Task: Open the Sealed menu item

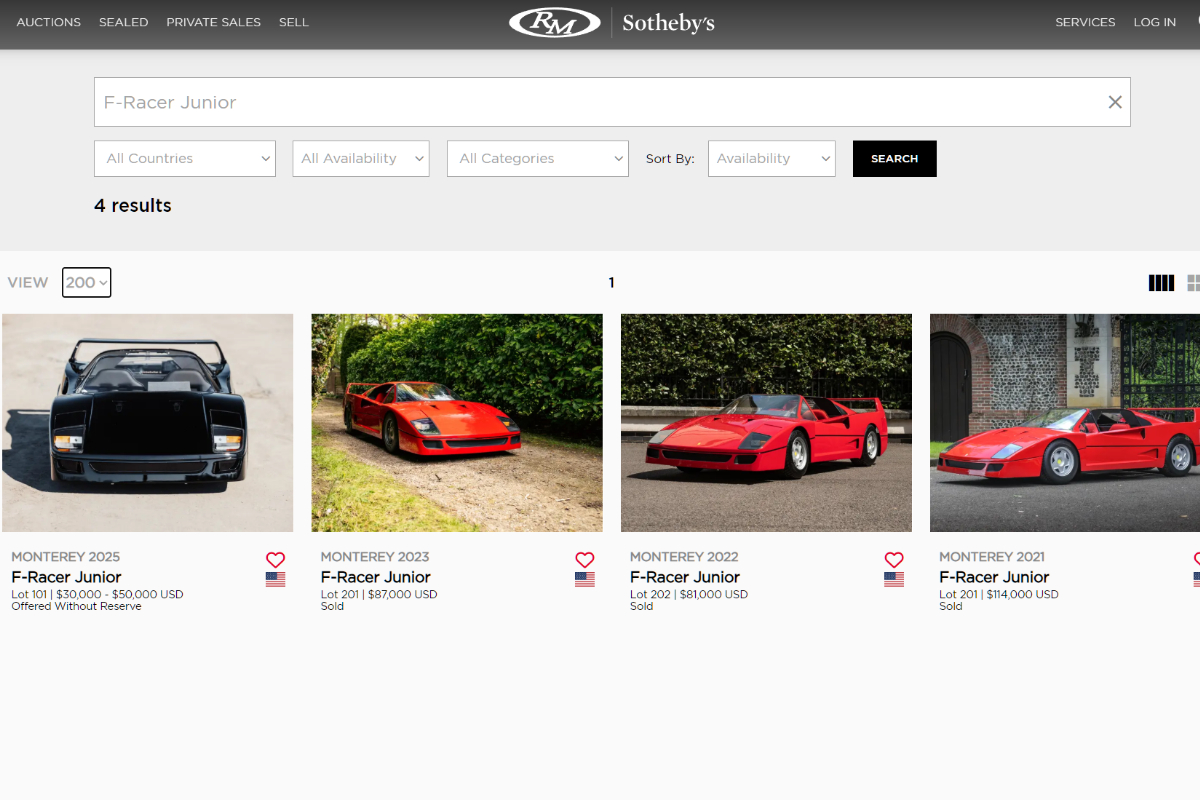Action: tap(123, 22)
